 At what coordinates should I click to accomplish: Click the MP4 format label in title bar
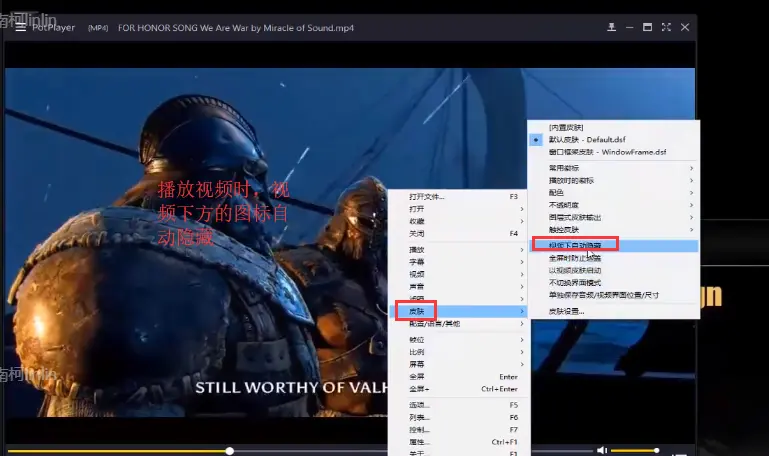pos(98,28)
